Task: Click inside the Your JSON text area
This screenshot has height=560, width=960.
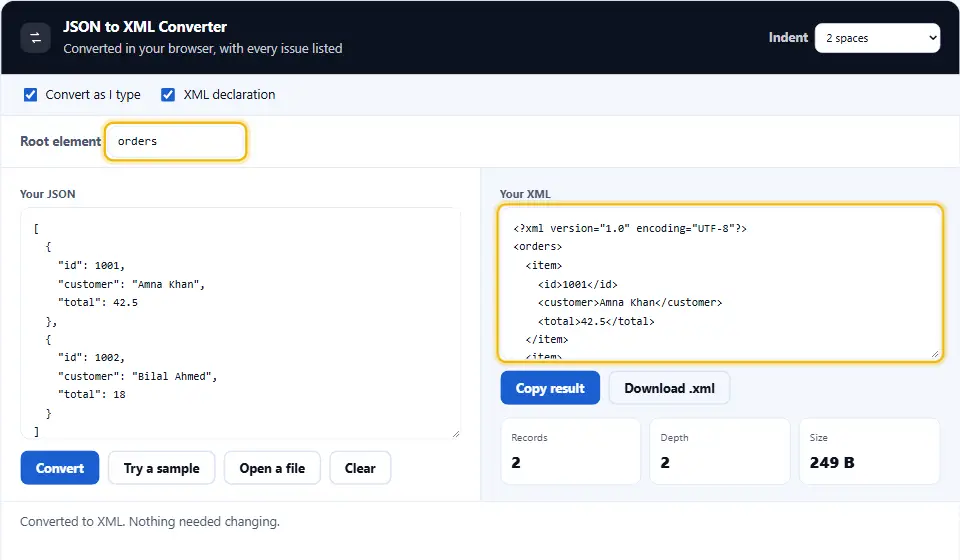Action: [240, 323]
